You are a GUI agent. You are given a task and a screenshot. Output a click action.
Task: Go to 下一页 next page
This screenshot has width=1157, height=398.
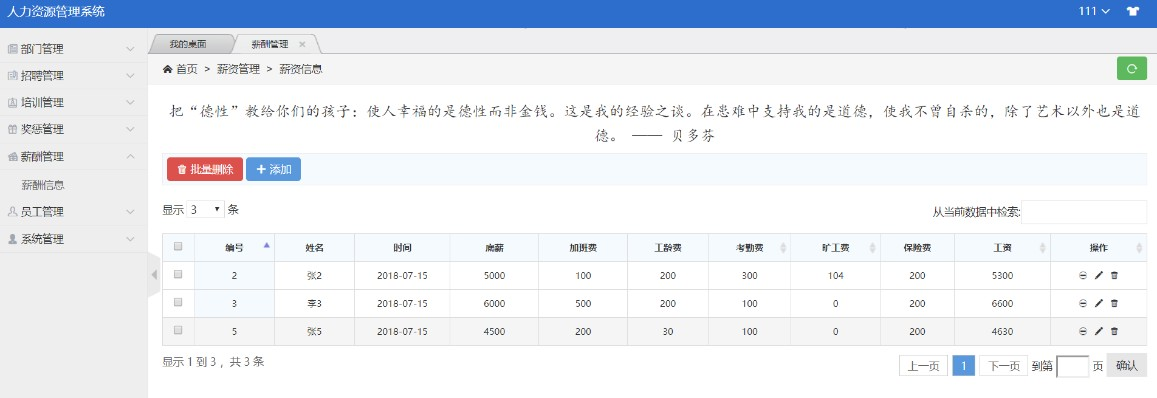click(x=1004, y=366)
